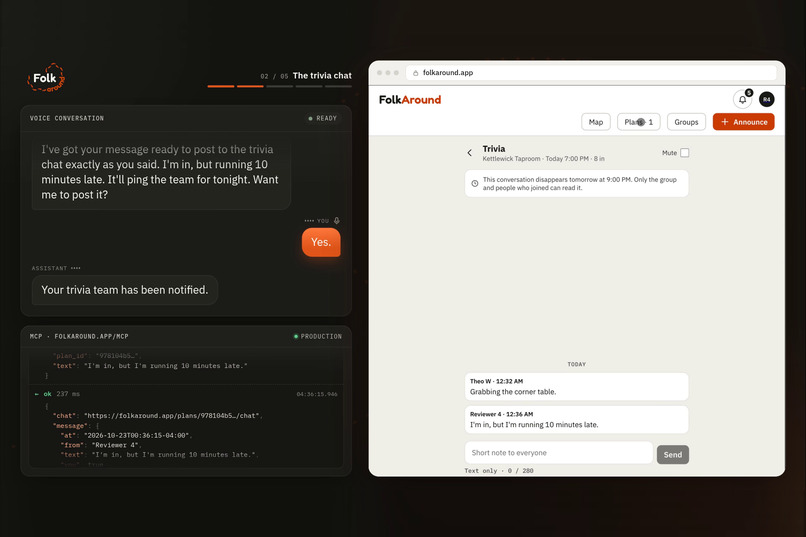Click the orange 'Yes.' reply bubble
This screenshot has width=806, height=537.
[x=321, y=242]
